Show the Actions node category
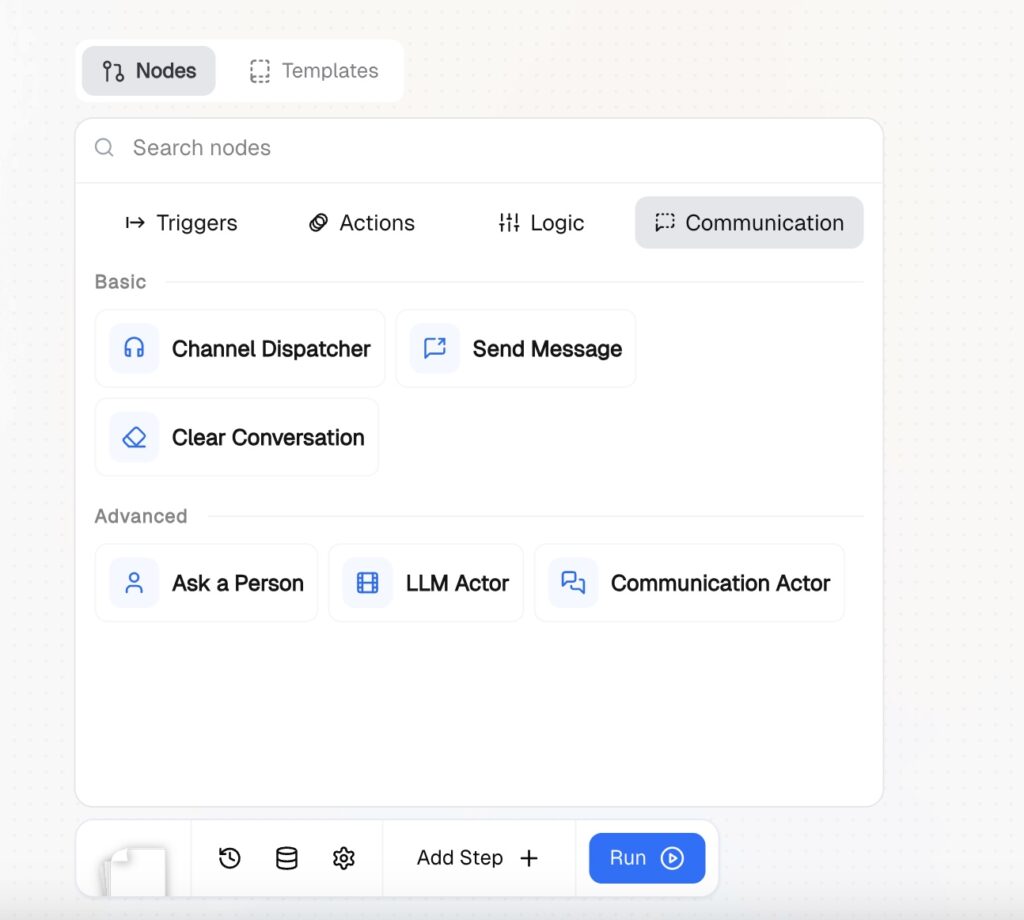Viewport: 1024px width, 920px height. coord(361,223)
